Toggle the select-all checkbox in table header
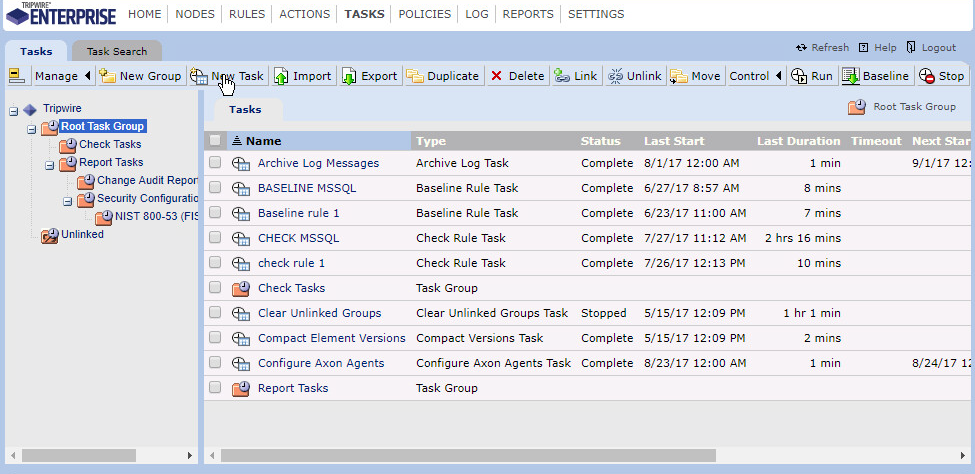Image resolution: width=975 pixels, height=474 pixels. click(215, 141)
